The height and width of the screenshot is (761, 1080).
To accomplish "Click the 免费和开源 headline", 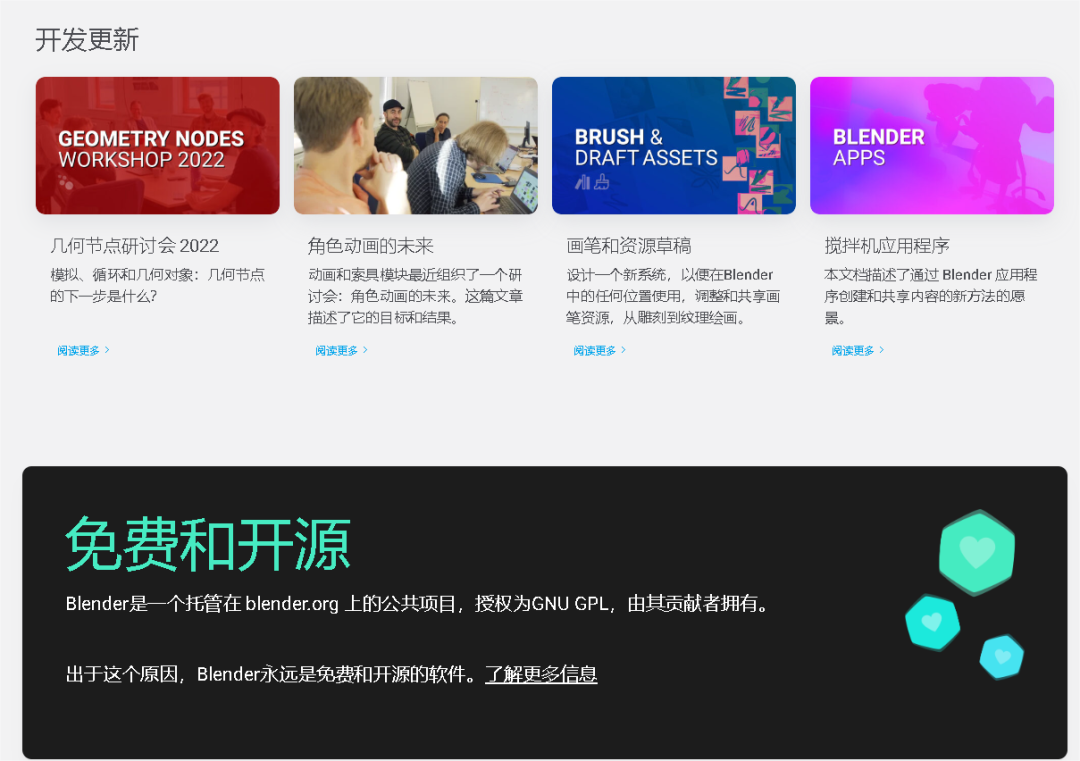I will tap(208, 545).
